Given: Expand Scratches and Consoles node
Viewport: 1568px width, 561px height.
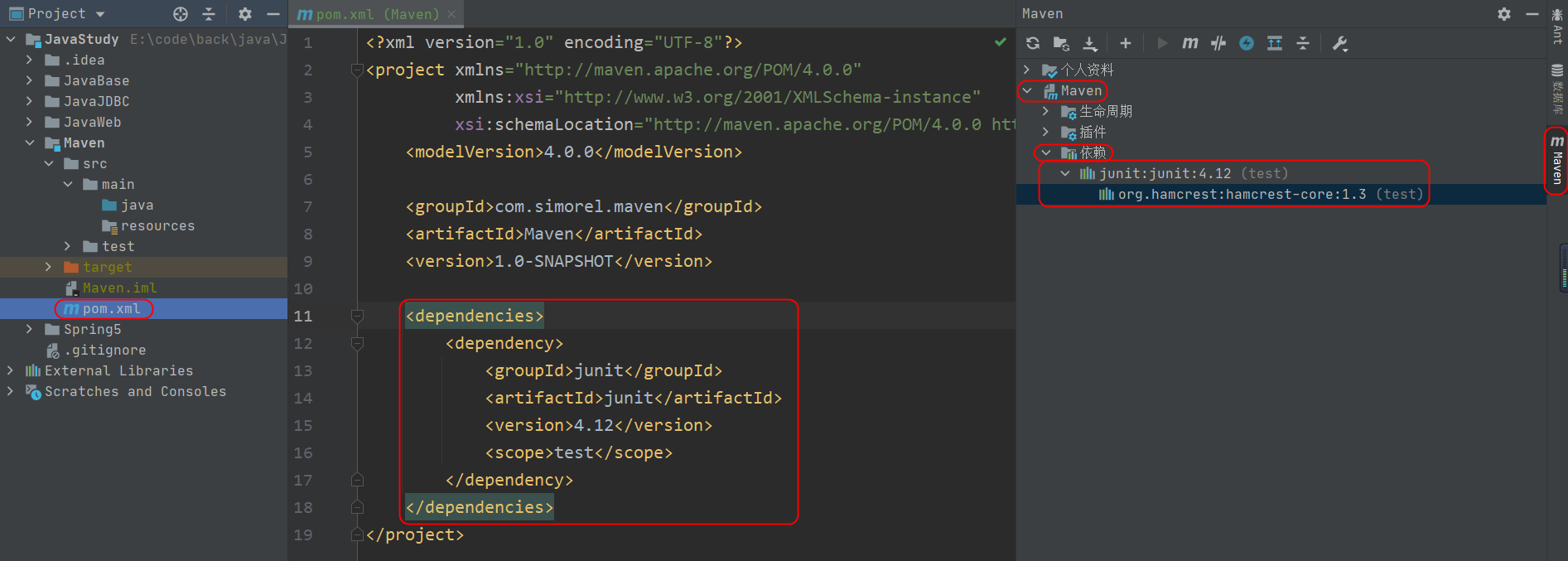Looking at the screenshot, I should (11, 391).
